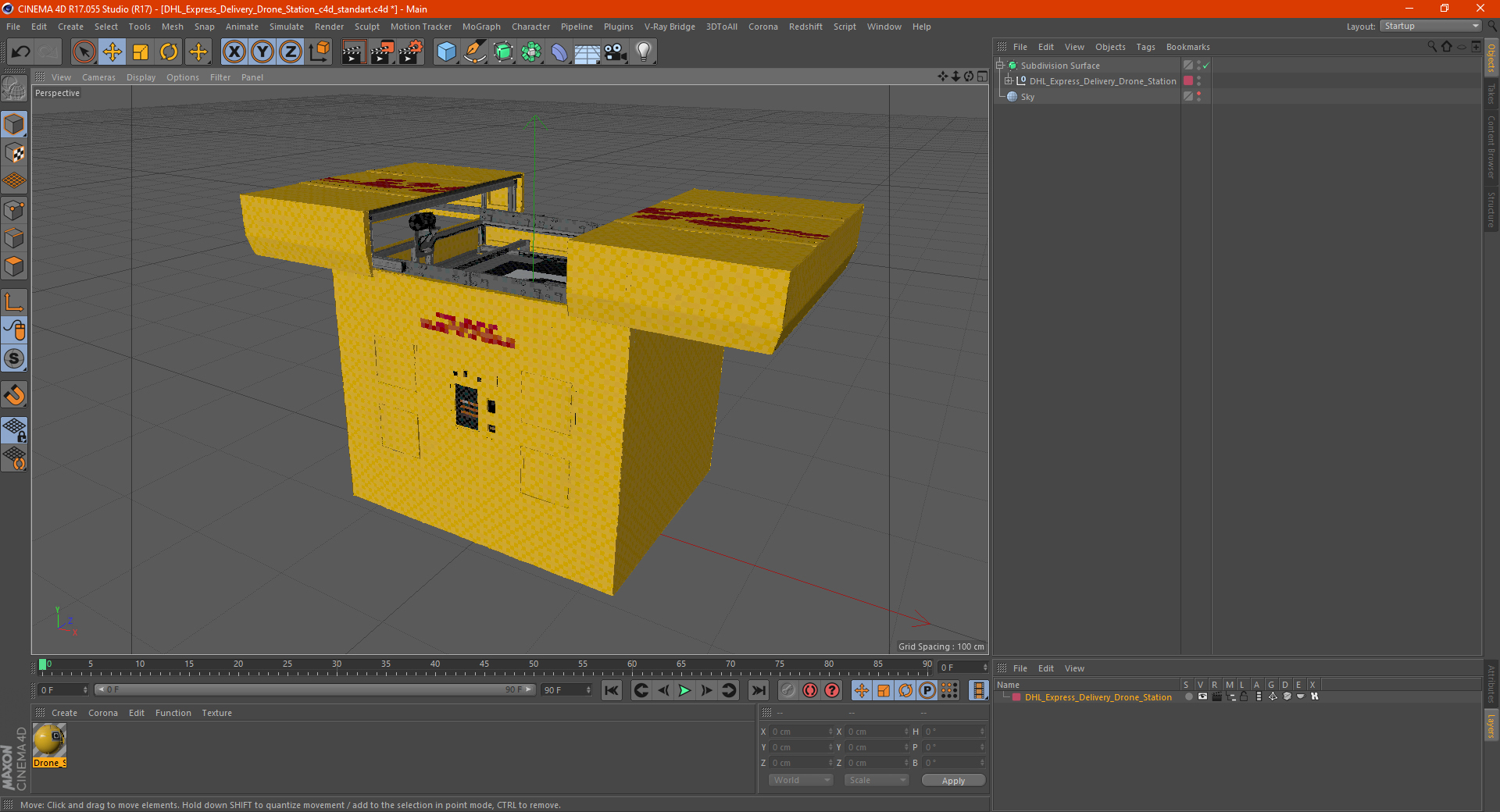Play the animation forward
Viewport: 1500px width, 812px height.
tap(684, 690)
